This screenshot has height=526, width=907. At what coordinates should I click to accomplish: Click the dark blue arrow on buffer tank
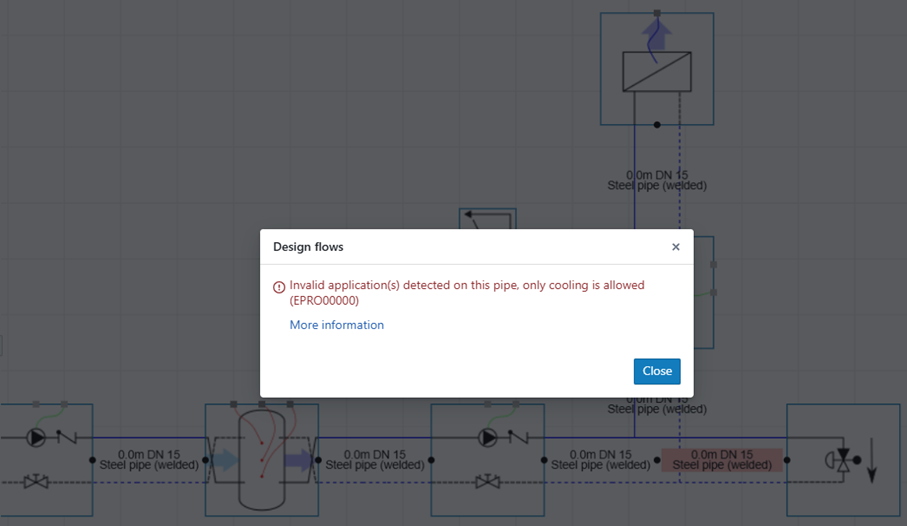click(x=298, y=460)
